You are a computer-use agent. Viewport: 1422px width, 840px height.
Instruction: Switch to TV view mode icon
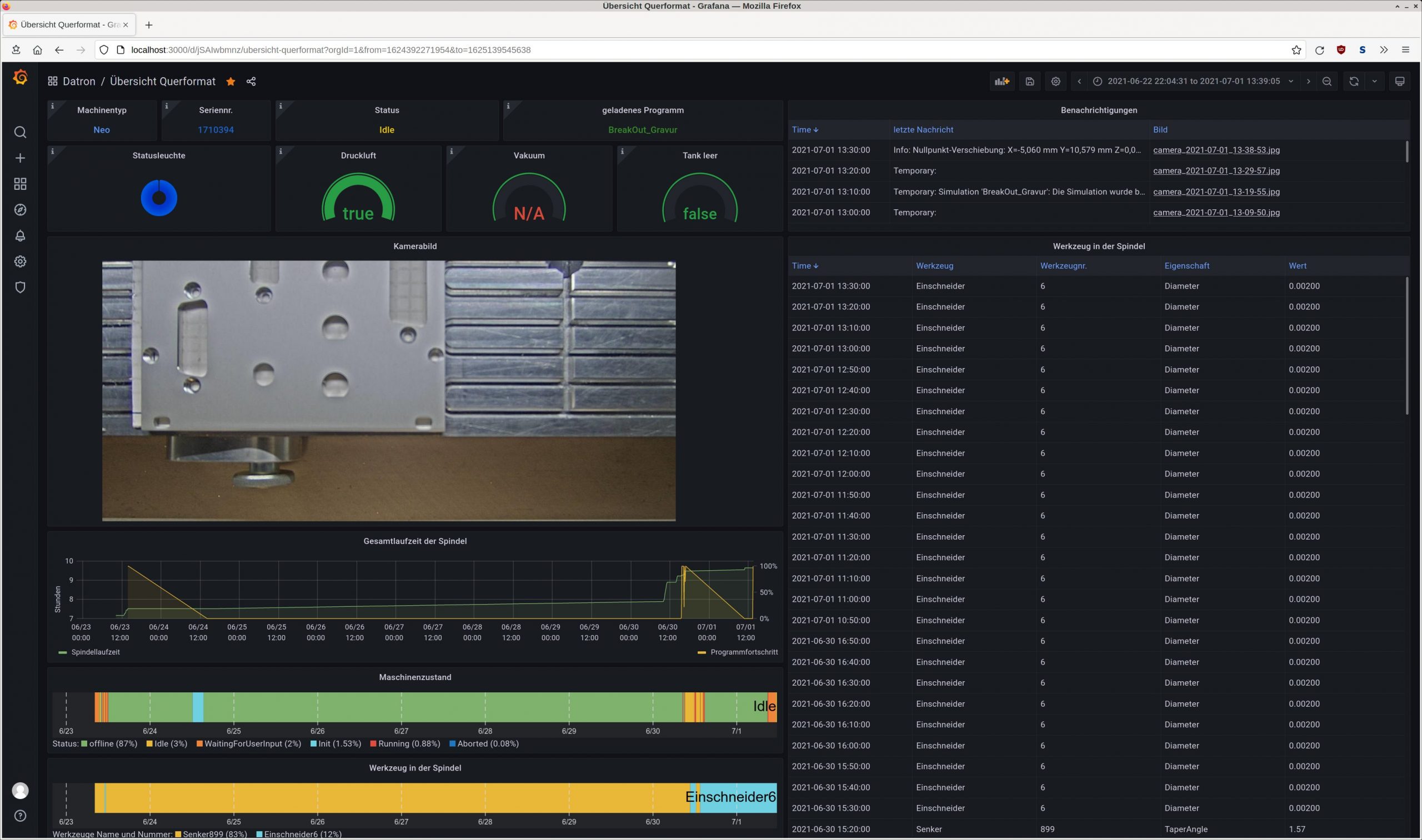[x=1399, y=82]
